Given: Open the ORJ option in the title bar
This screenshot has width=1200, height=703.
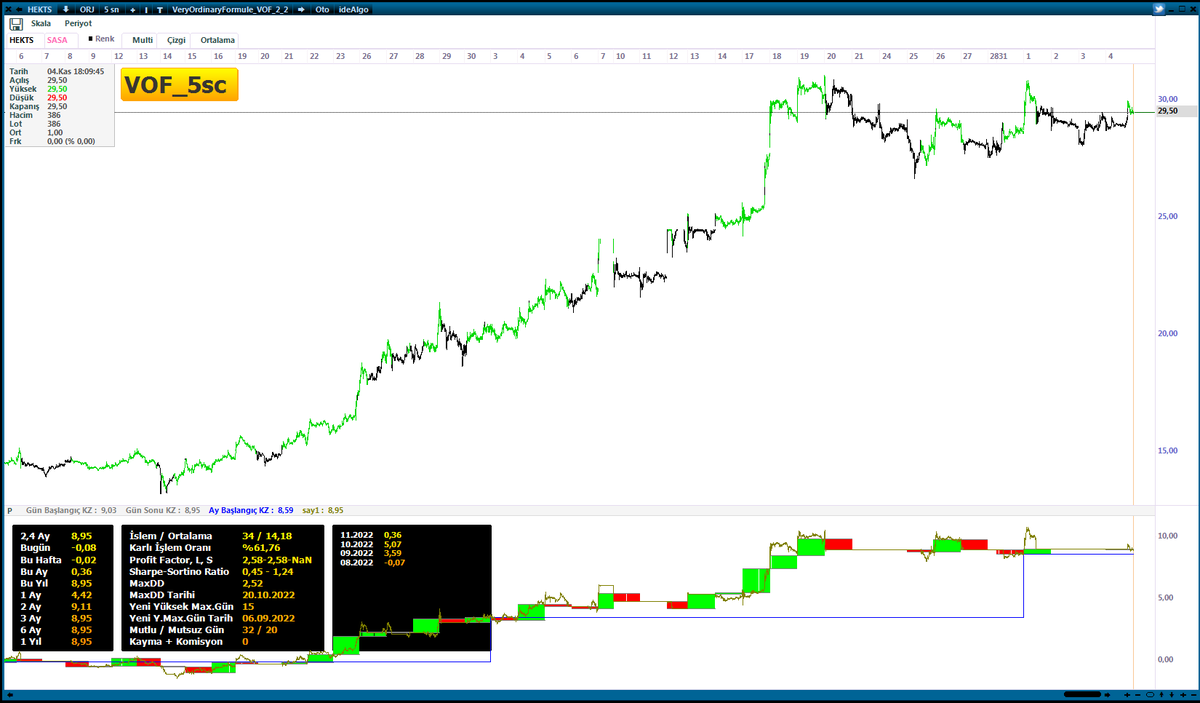Looking at the screenshot, I should 87,9.
